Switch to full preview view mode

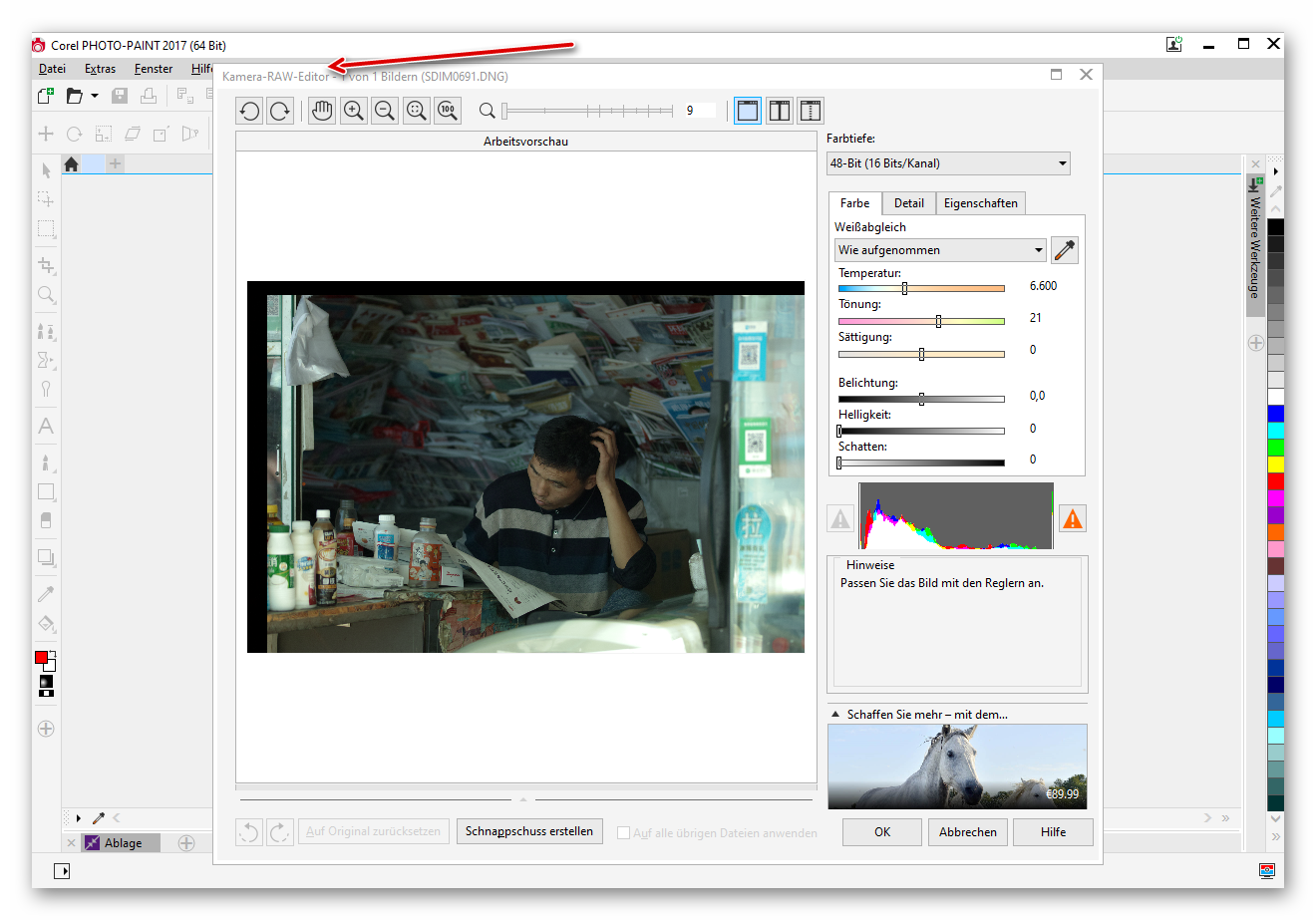pos(748,111)
